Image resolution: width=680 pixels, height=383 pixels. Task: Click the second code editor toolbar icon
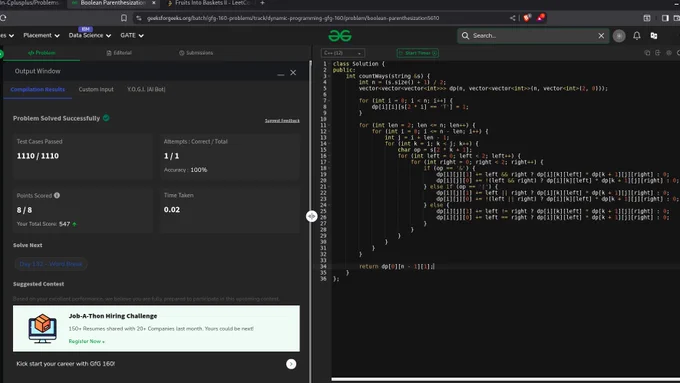click(x=657, y=53)
